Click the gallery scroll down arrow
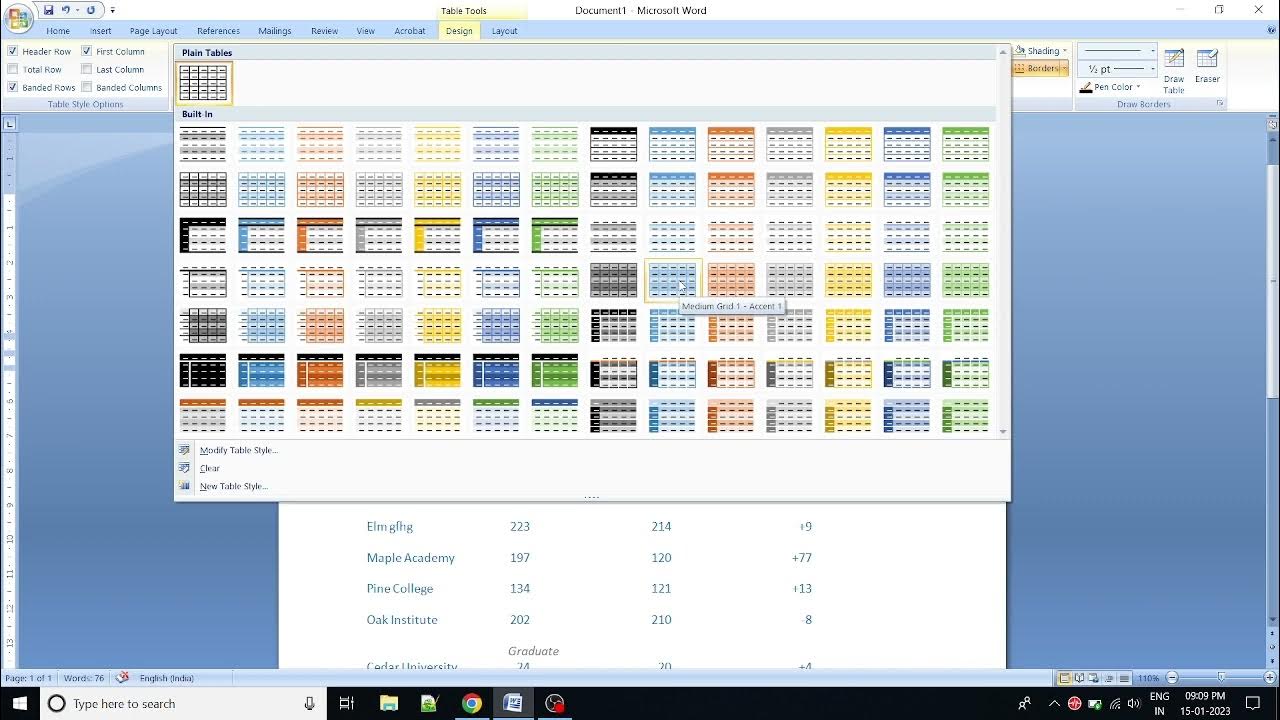The image size is (1280, 720). 1003,432
